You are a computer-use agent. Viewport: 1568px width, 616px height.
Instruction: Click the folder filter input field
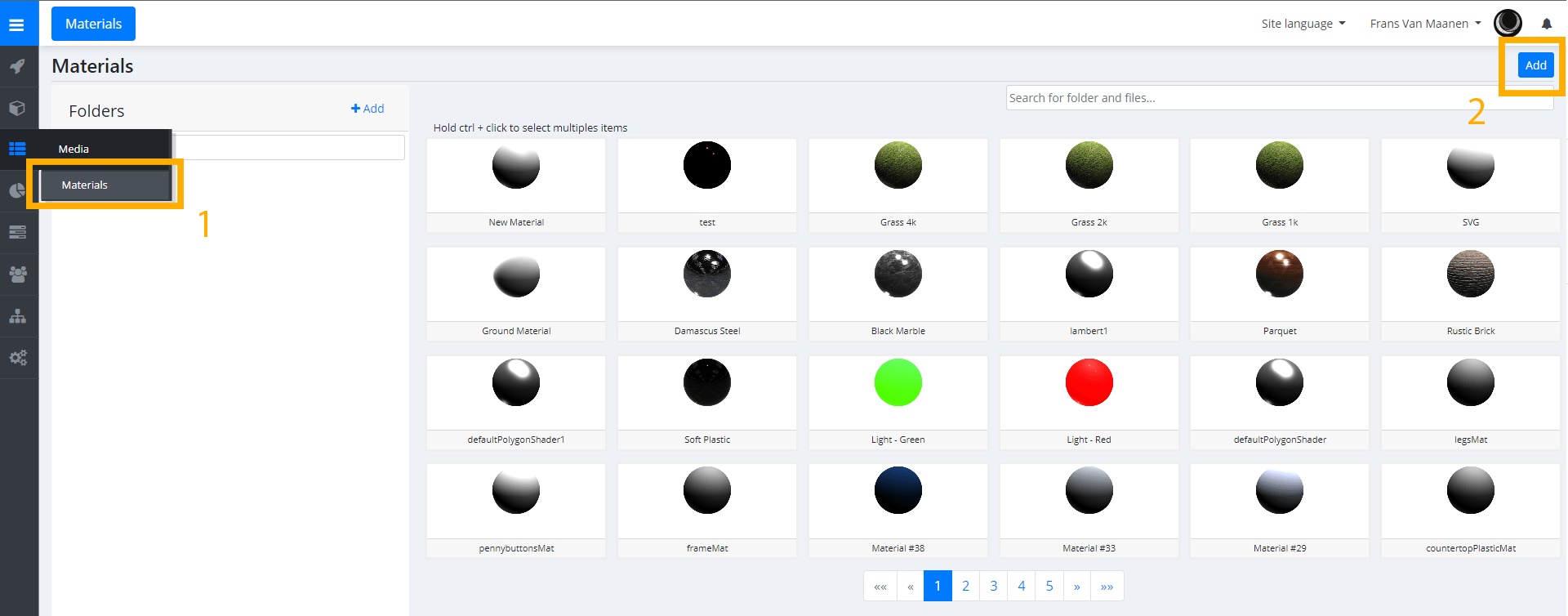click(x=289, y=148)
